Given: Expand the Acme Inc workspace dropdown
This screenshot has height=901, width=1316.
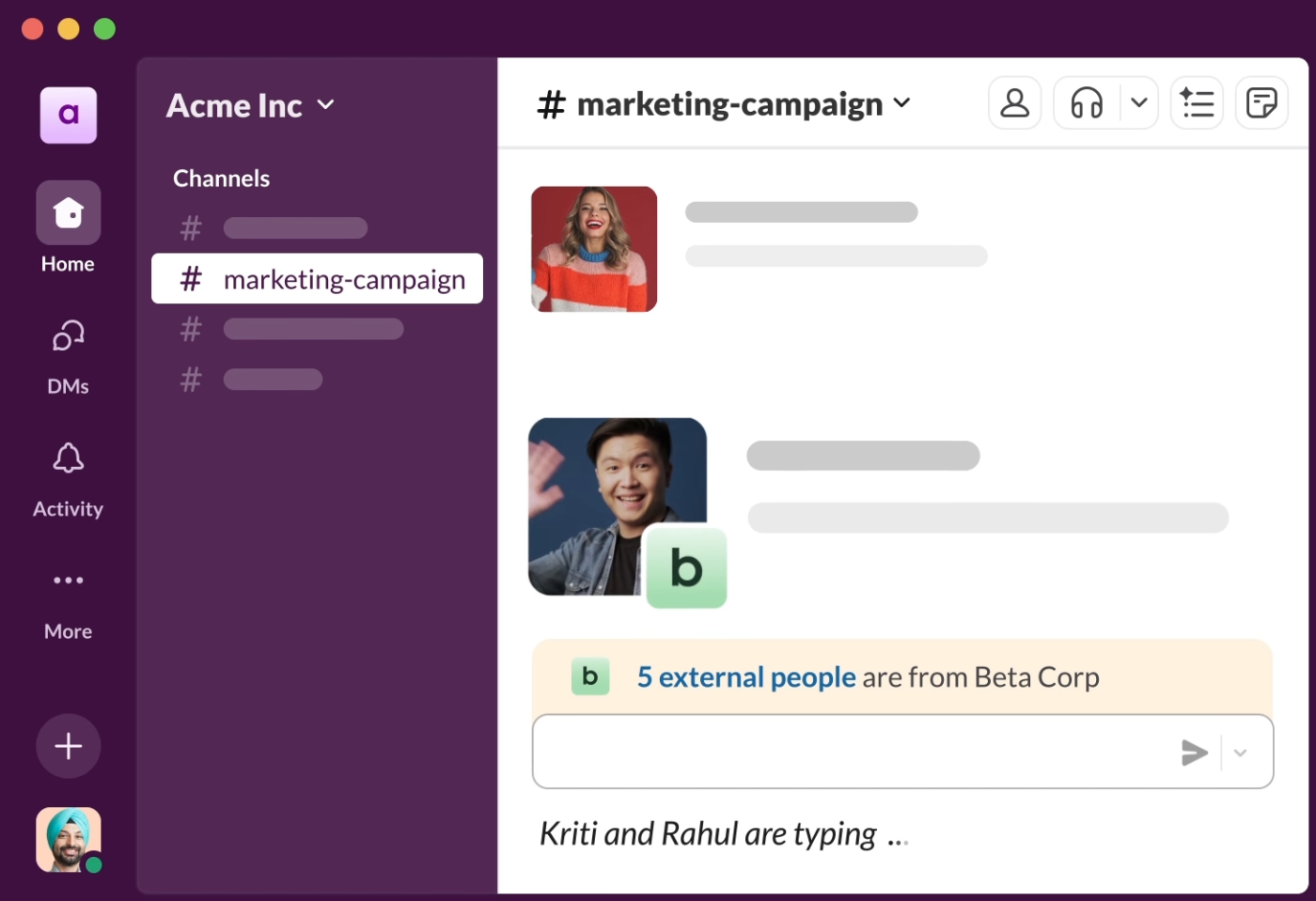Looking at the screenshot, I should [326, 105].
